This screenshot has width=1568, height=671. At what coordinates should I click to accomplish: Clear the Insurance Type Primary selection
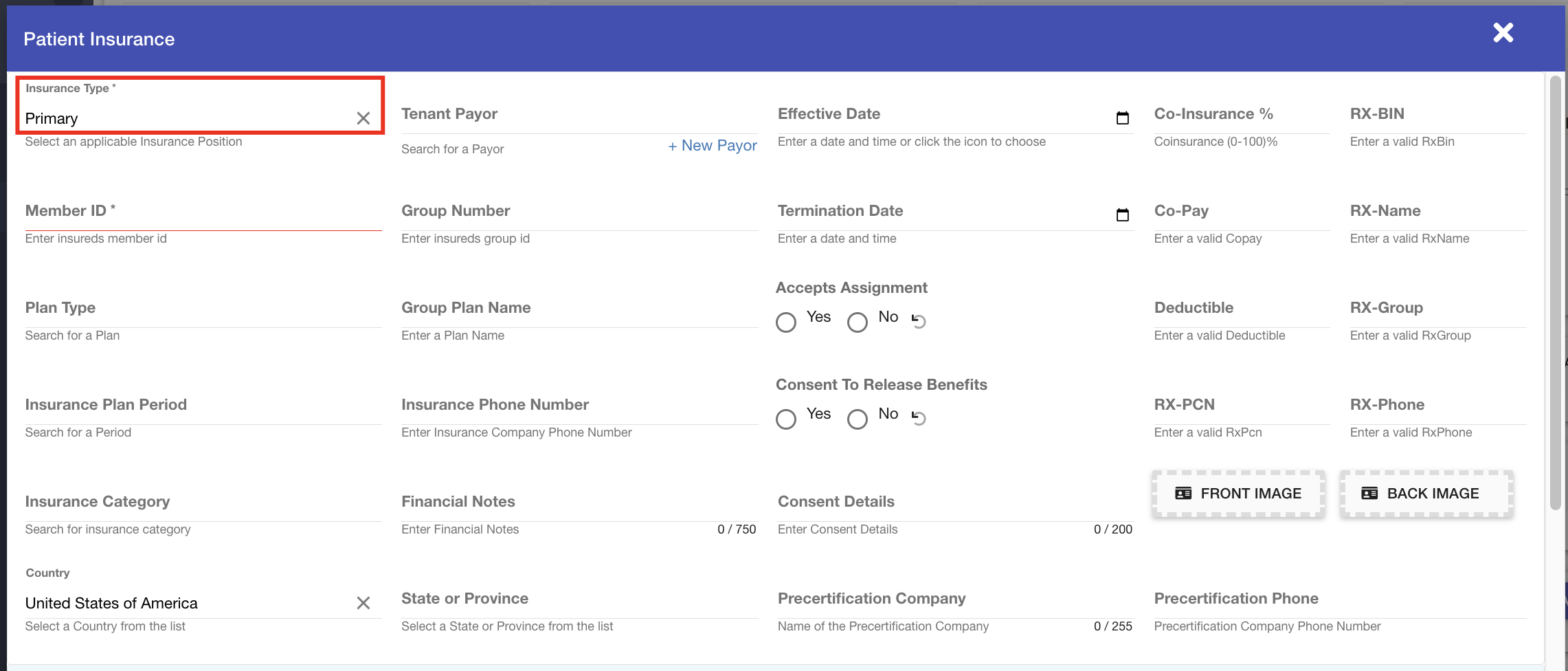tap(363, 118)
